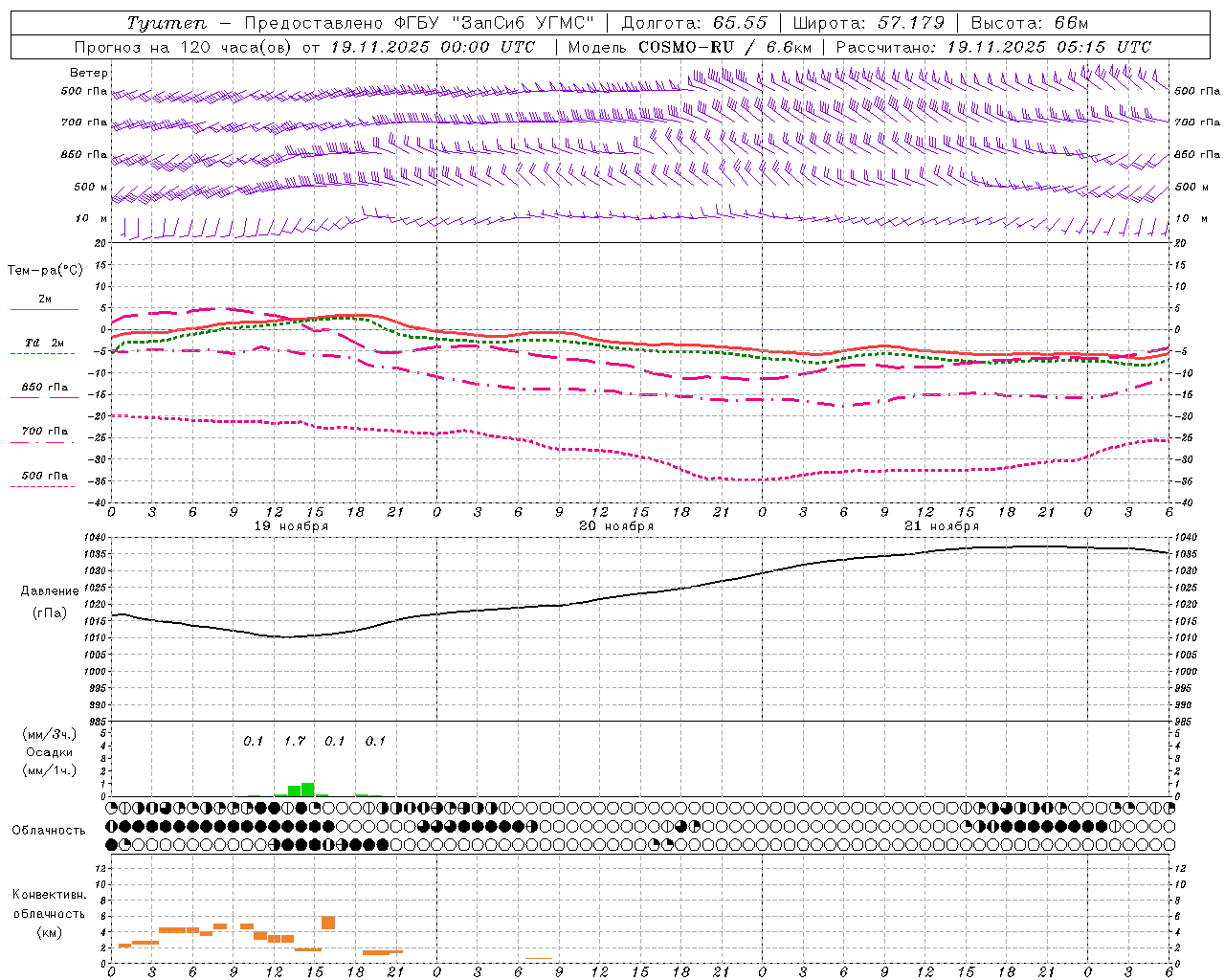Select the Модель COSMO-RU / 6.6км label
Viewport: 1225px width, 980px height.
click(x=689, y=47)
